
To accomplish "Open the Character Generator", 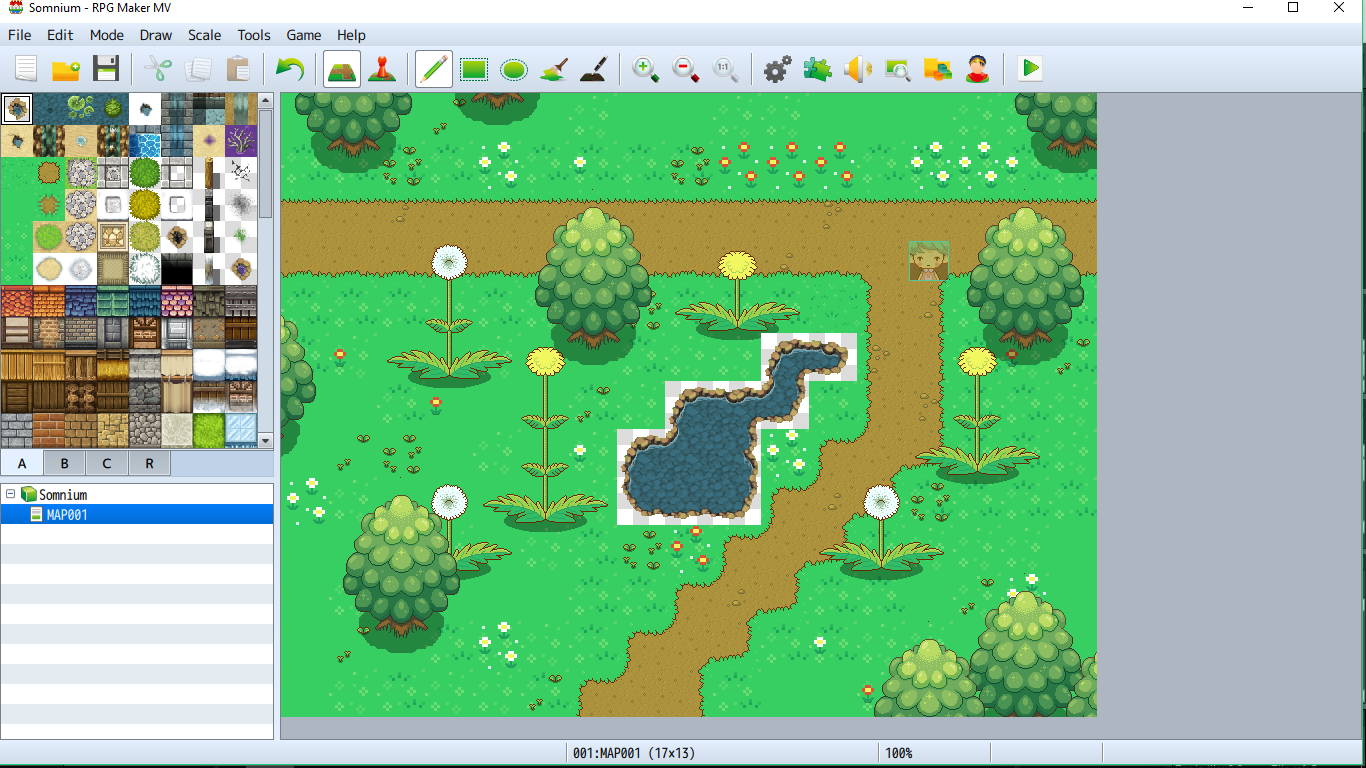I will point(978,69).
